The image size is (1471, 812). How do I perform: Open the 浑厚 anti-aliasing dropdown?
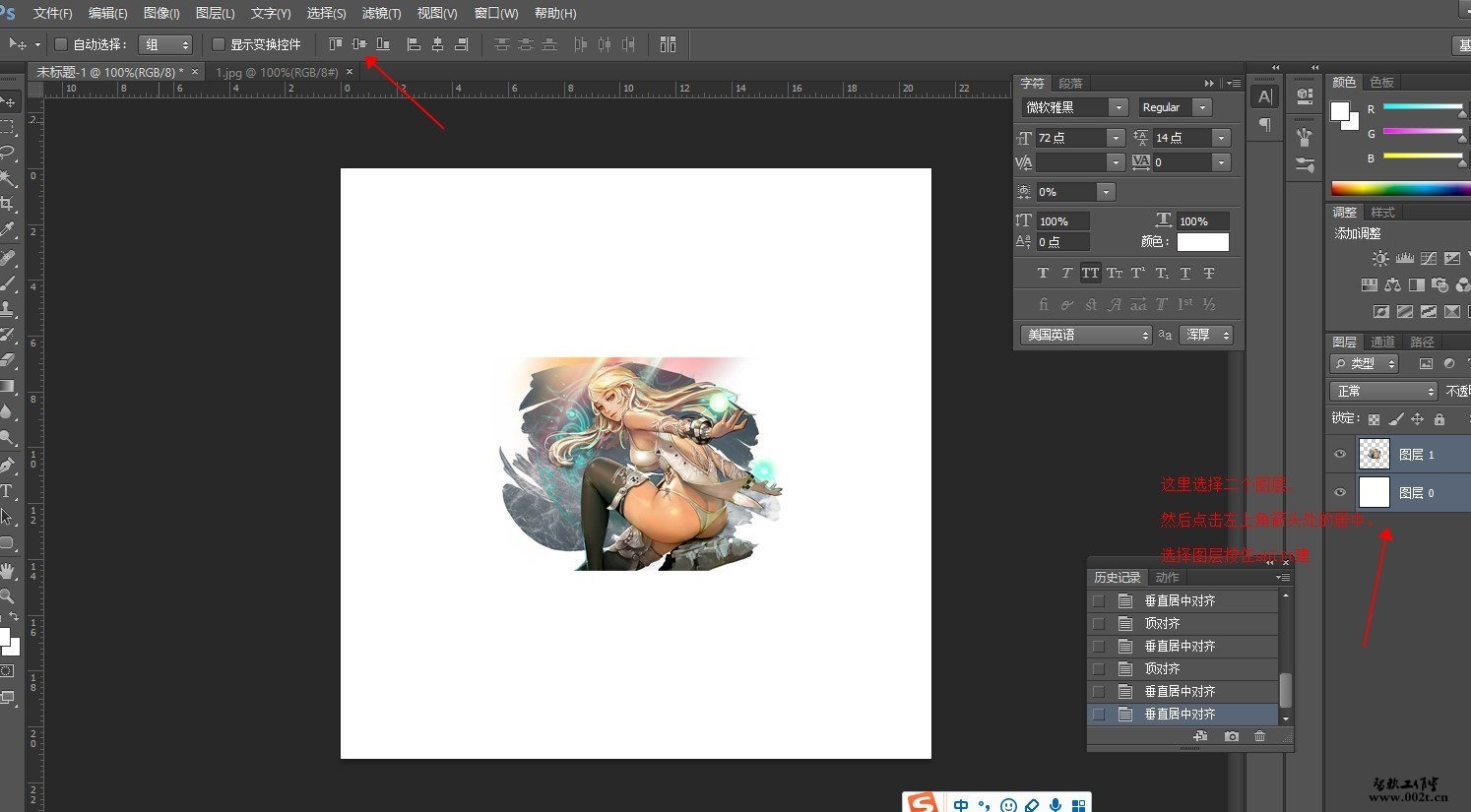1206,335
